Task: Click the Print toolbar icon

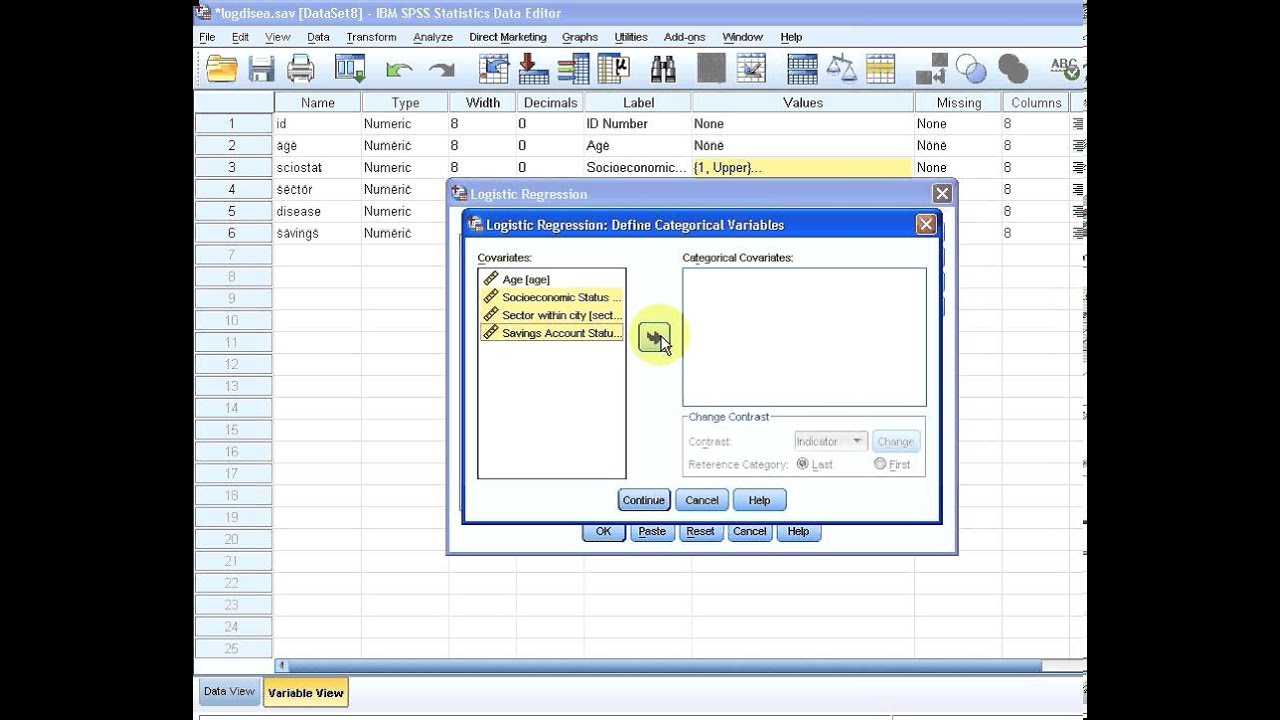Action: 301,68
